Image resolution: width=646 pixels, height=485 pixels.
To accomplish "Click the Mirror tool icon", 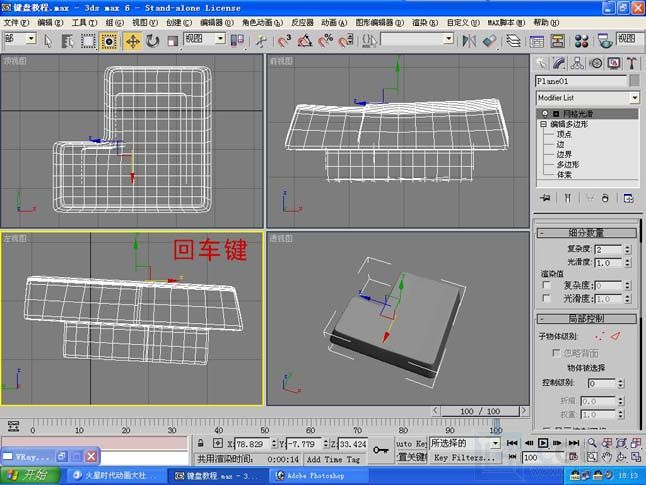I will (469, 41).
